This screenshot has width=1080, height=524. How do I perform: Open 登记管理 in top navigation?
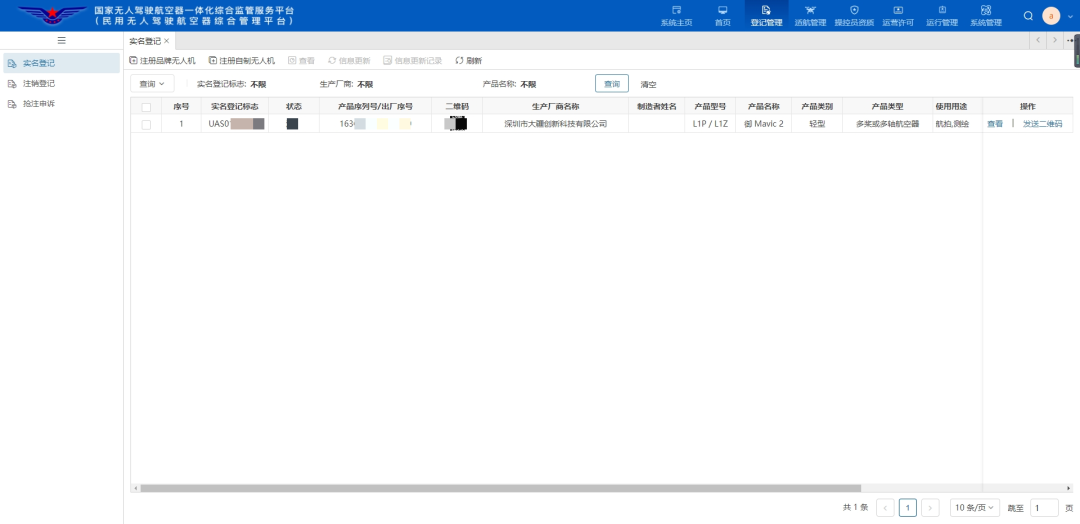(x=766, y=16)
